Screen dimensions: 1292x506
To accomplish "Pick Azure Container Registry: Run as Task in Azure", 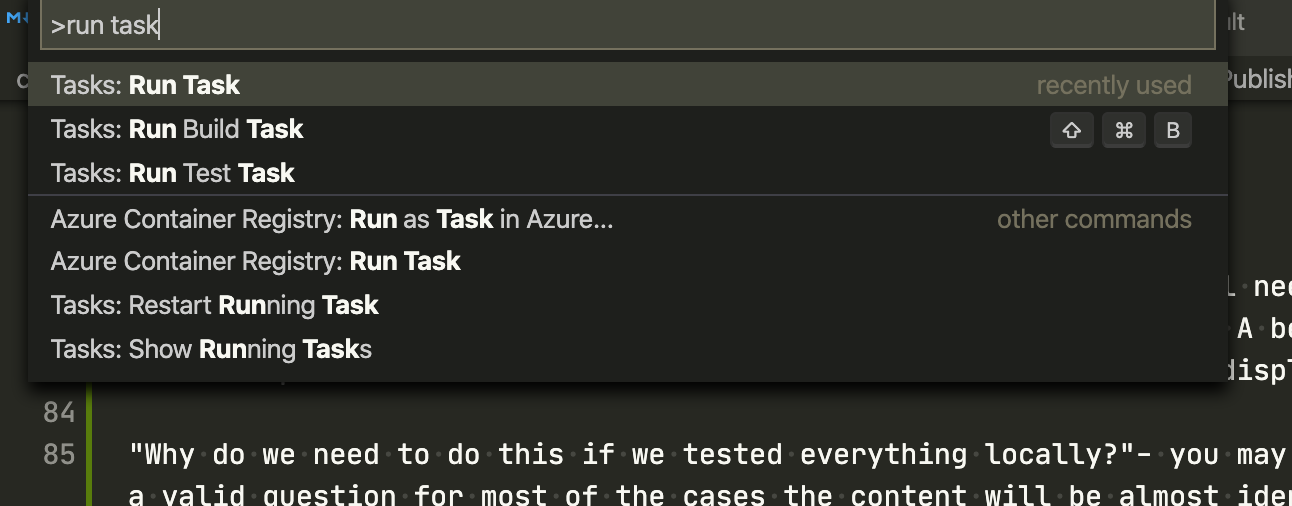I will pyautogui.click(x=628, y=219).
